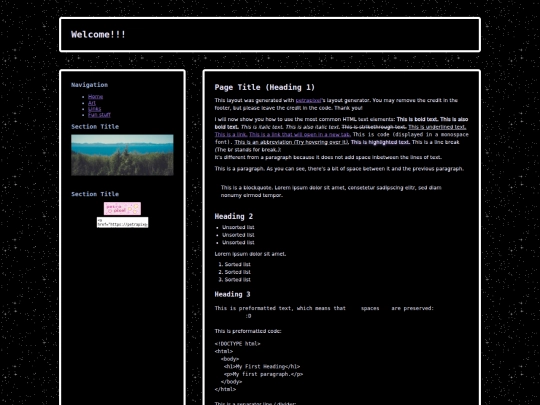Click the 'Heading 2' heading

[234, 217]
